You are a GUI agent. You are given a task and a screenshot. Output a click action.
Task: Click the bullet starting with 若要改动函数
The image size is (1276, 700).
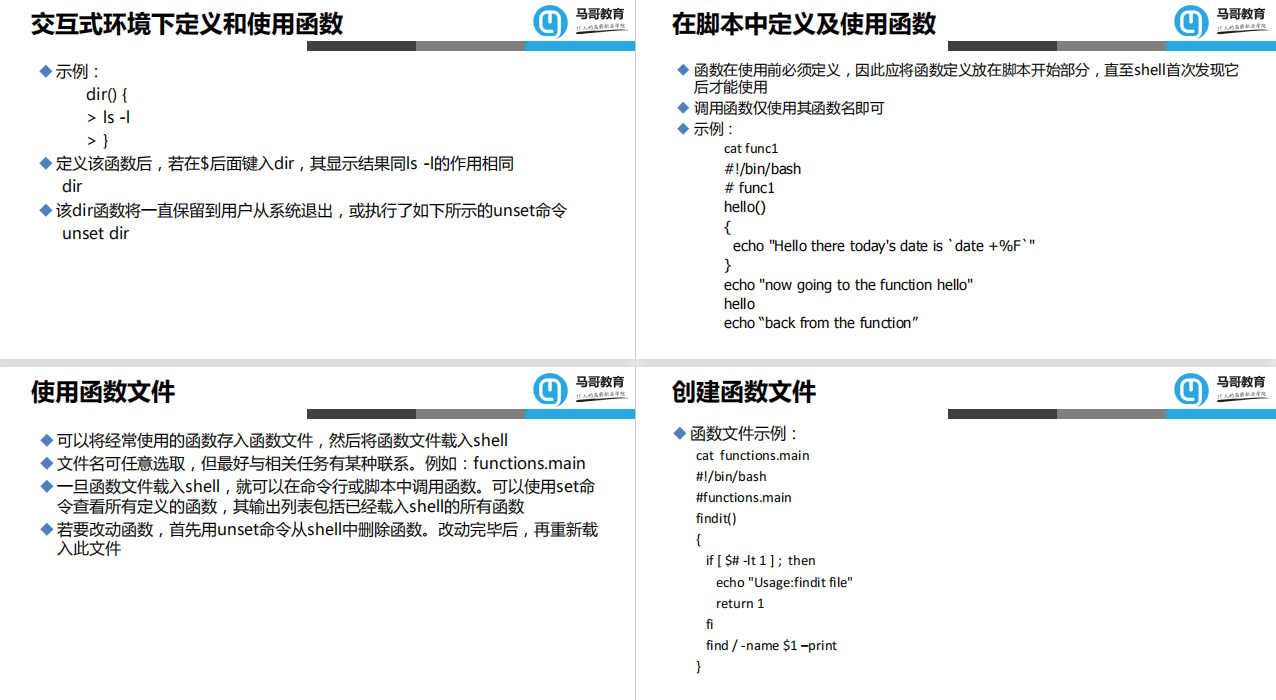point(320,539)
